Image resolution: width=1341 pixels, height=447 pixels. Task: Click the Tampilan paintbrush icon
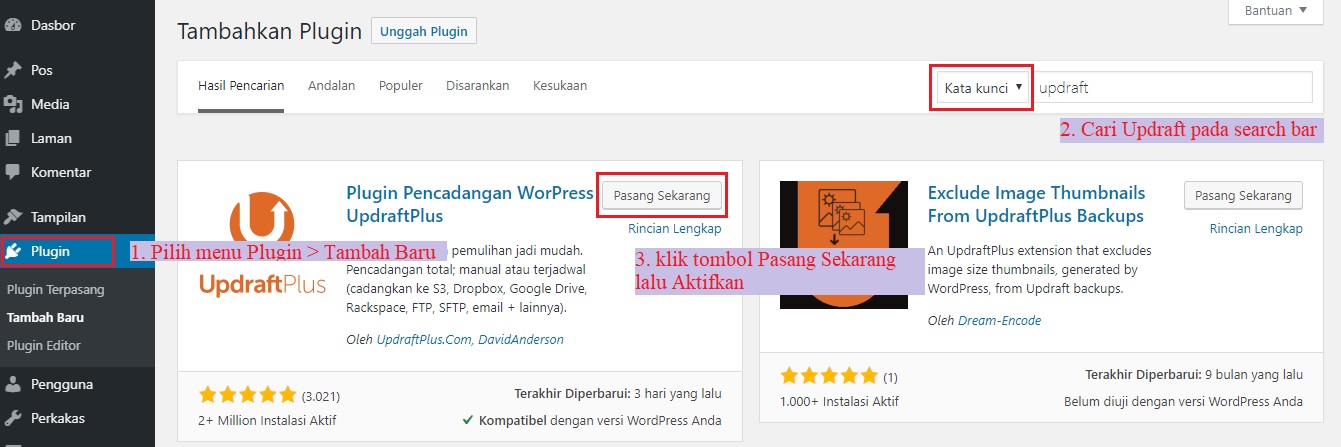coord(13,216)
